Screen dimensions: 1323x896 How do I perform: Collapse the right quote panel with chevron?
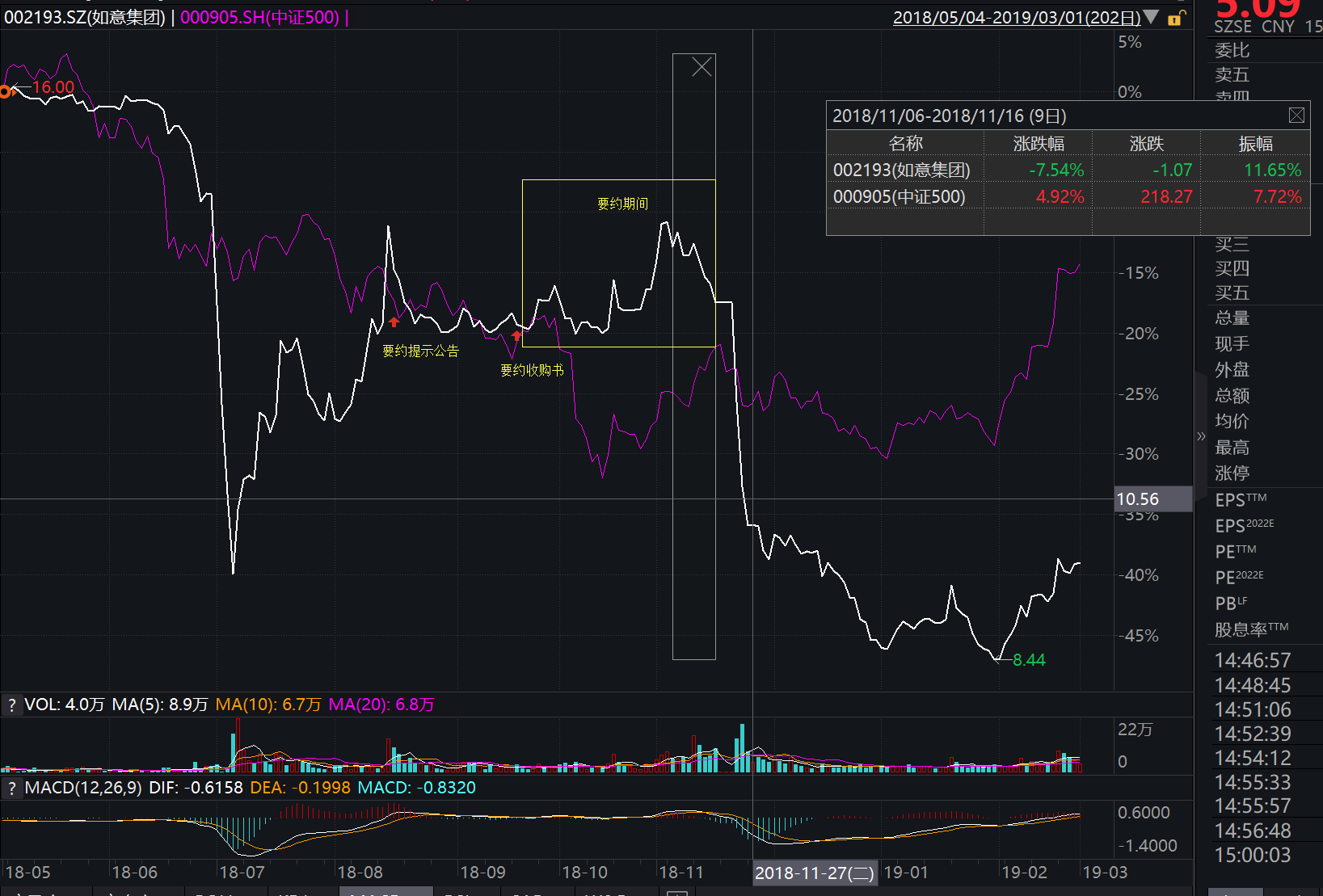[x=1201, y=436]
